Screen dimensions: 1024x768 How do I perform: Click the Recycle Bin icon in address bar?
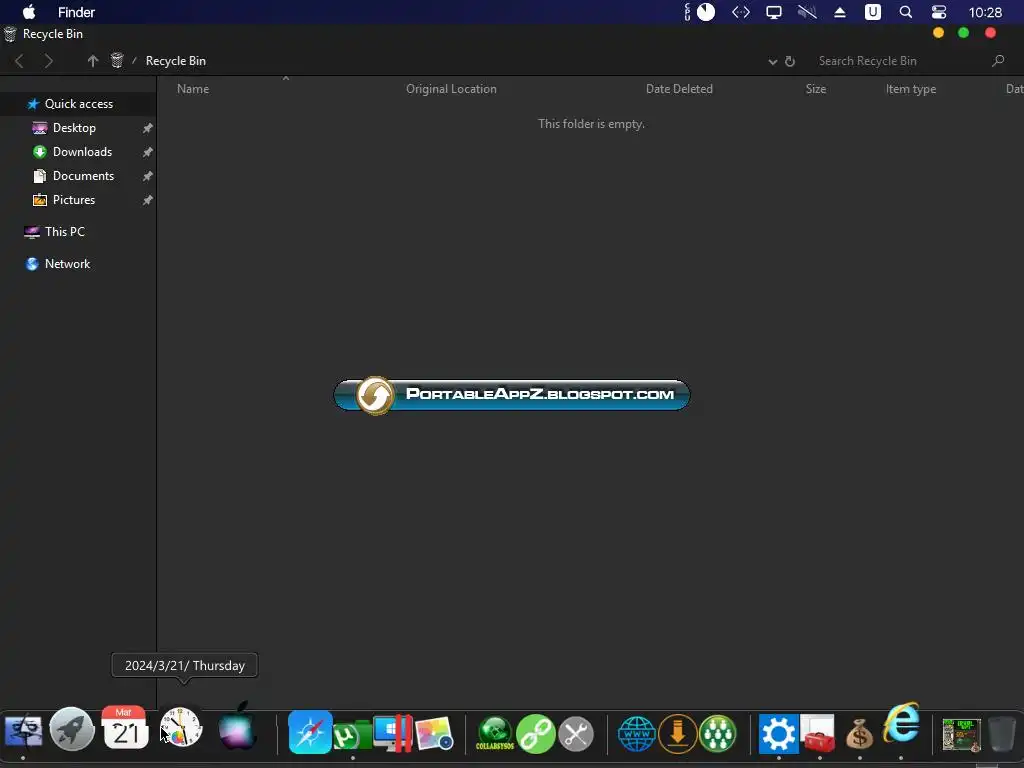[x=117, y=61]
